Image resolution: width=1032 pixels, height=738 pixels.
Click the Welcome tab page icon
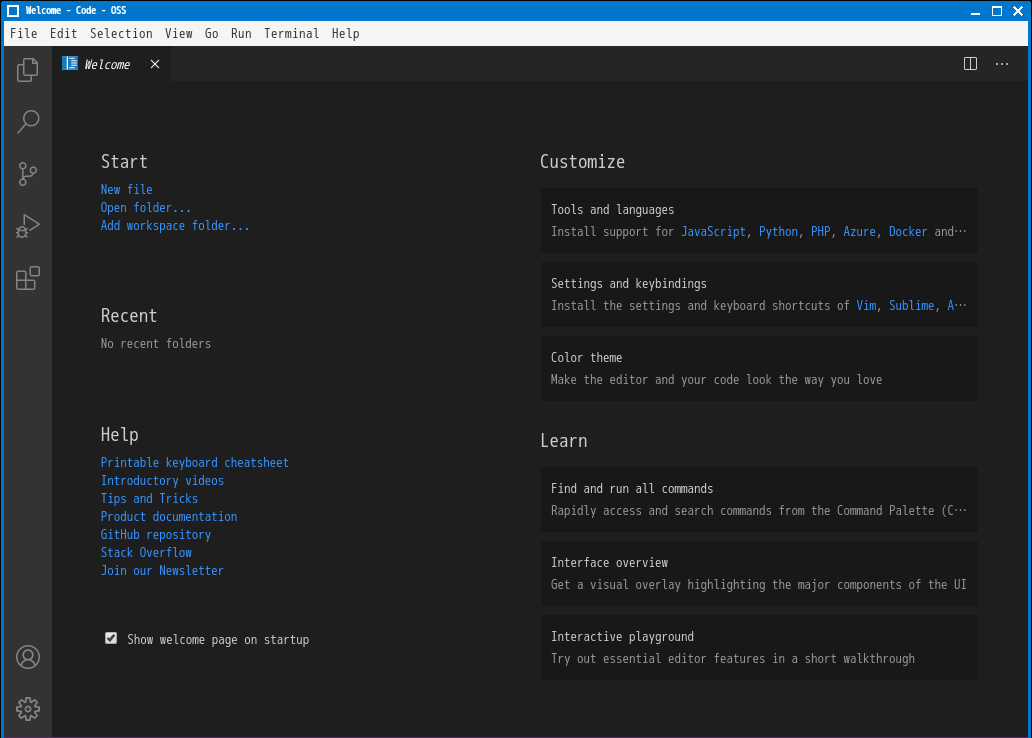(x=70, y=63)
